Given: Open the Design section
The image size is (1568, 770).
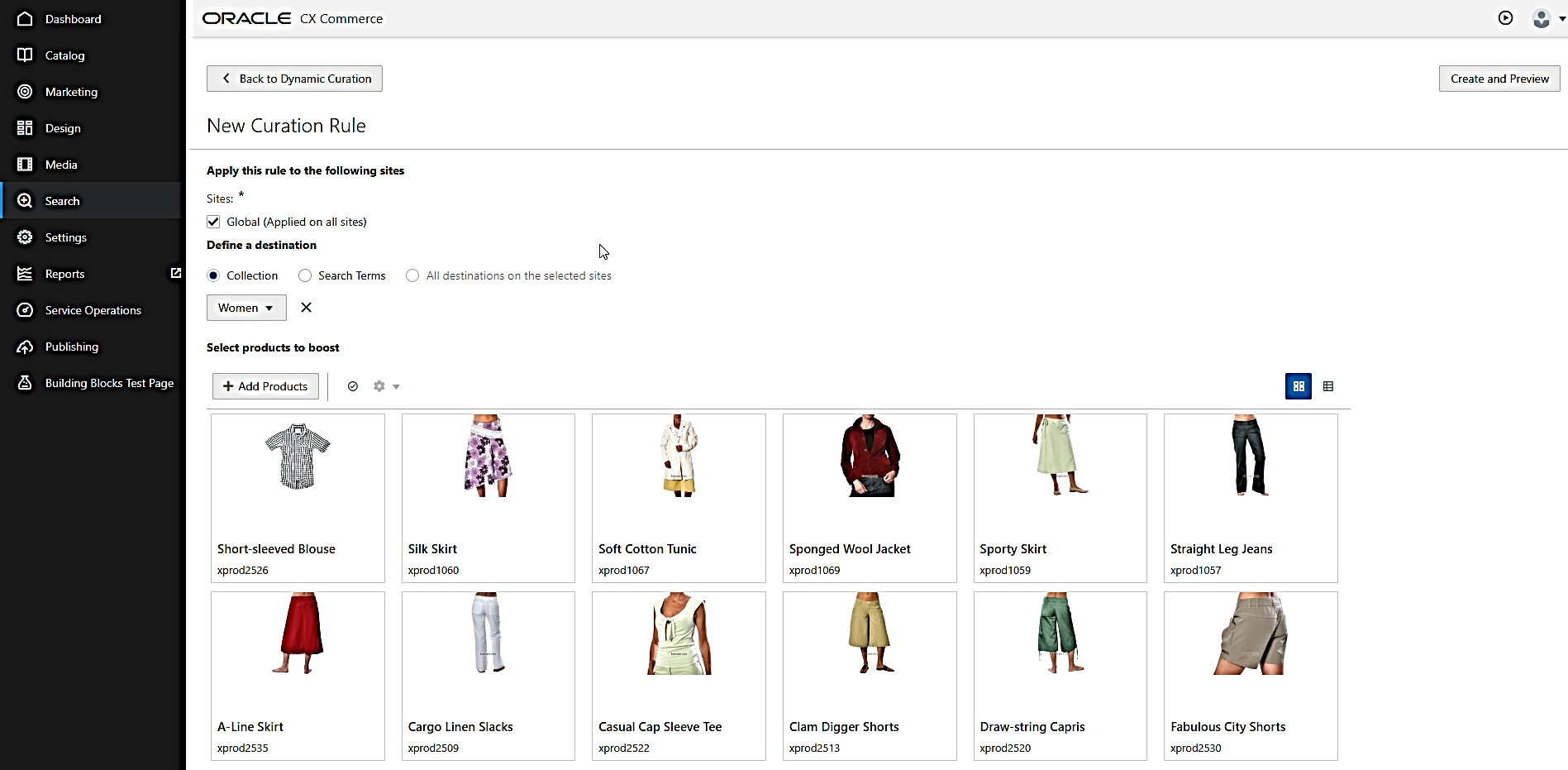Looking at the screenshot, I should (63, 128).
